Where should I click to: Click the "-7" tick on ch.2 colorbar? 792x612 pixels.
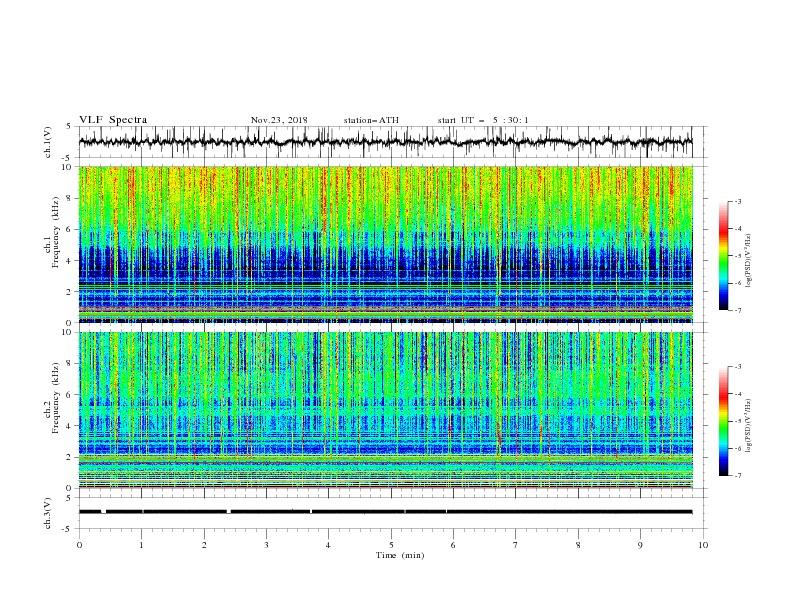coord(737,476)
